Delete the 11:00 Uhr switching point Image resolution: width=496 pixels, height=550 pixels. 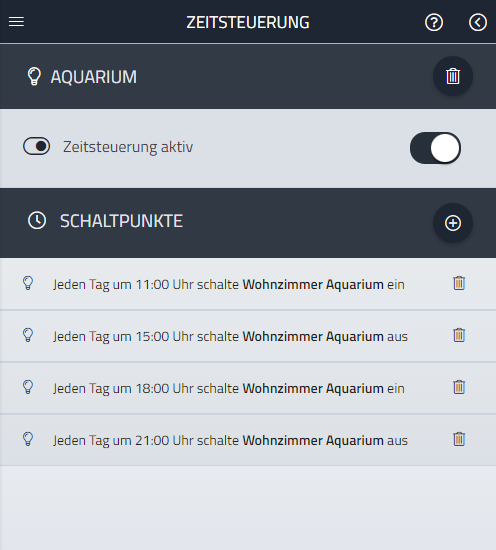(459, 283)
